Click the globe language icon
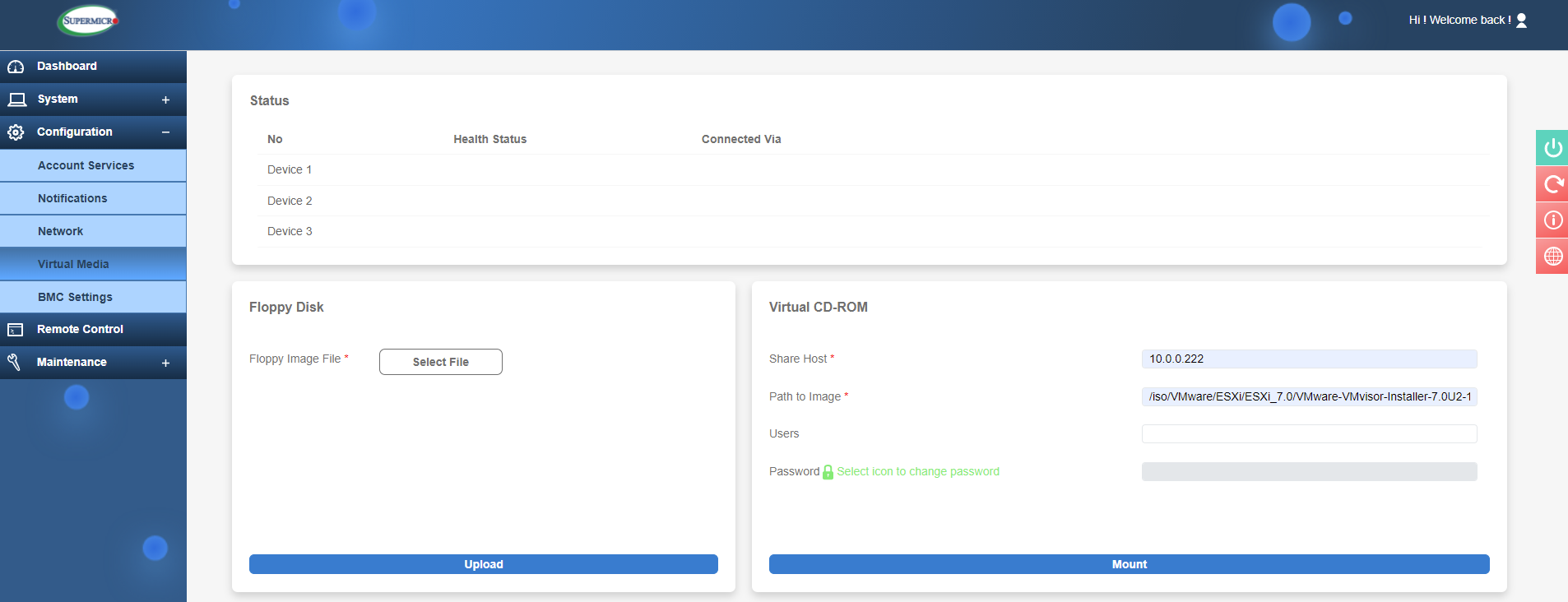 (1552, 257)
